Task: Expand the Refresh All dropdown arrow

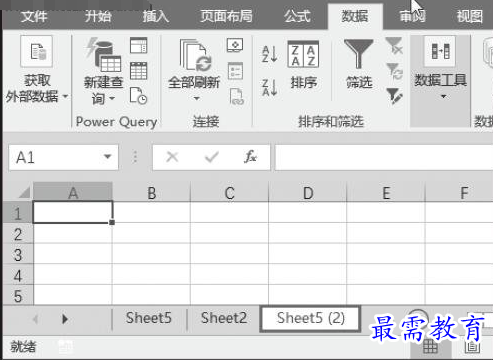Action: coord(197,98)
